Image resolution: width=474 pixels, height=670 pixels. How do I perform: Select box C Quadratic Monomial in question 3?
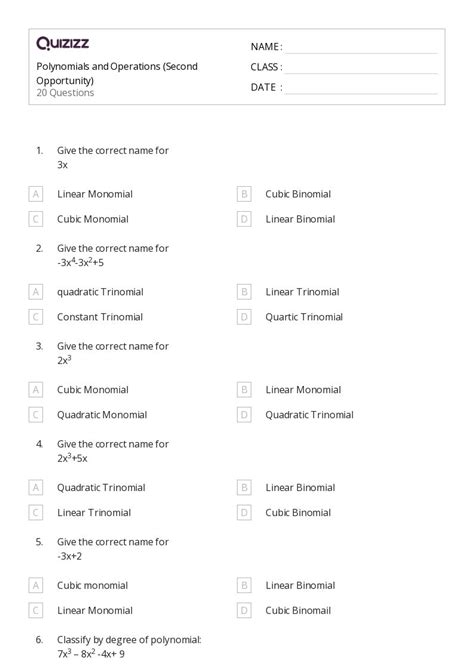point(36,415)
